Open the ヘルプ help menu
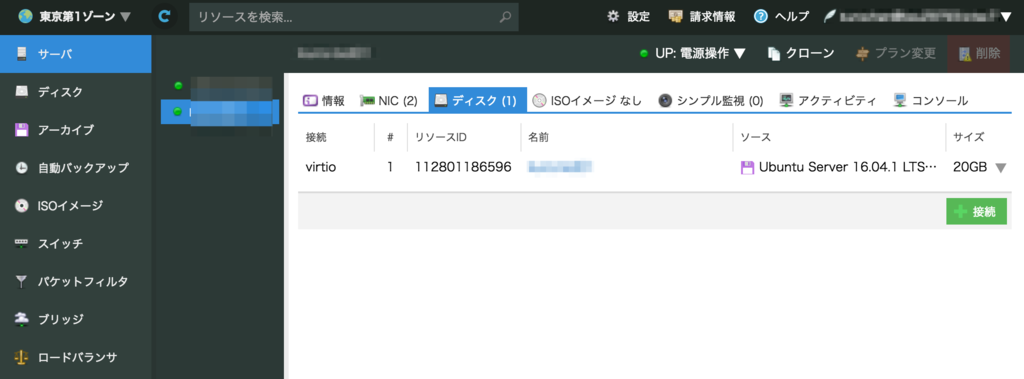 (x=781, y=16)
